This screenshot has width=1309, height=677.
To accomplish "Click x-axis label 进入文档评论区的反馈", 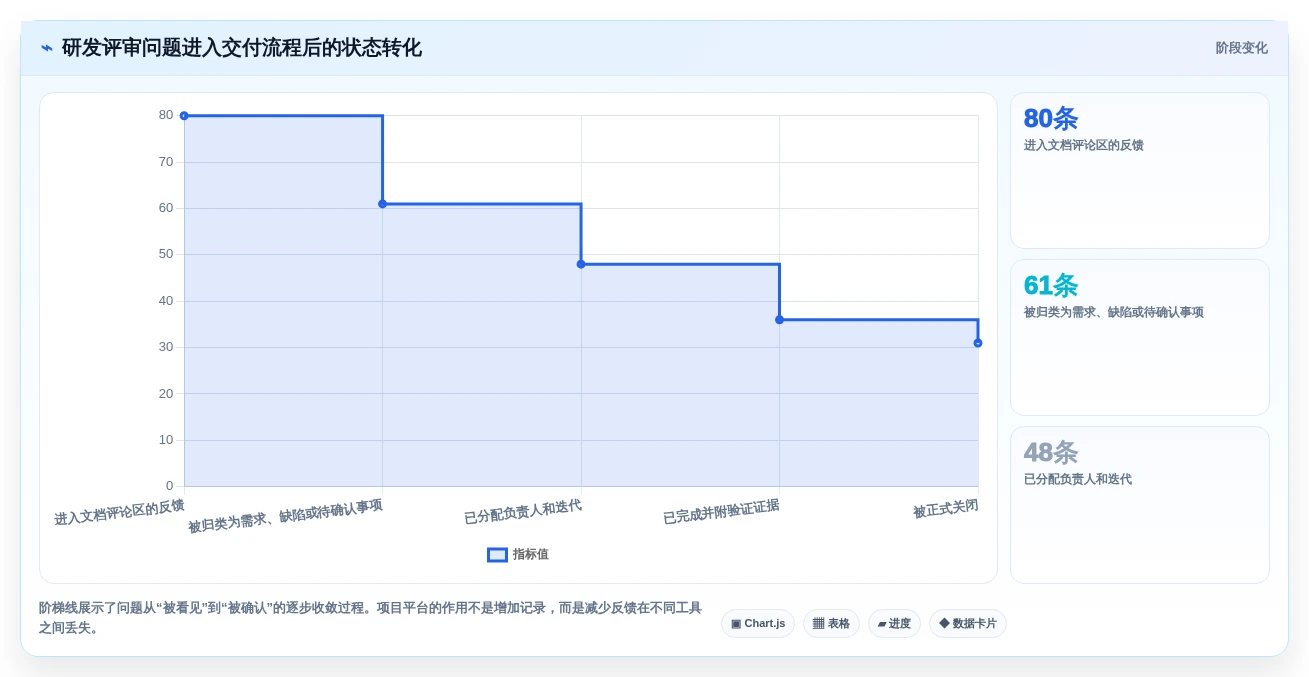I will (119, 512).
